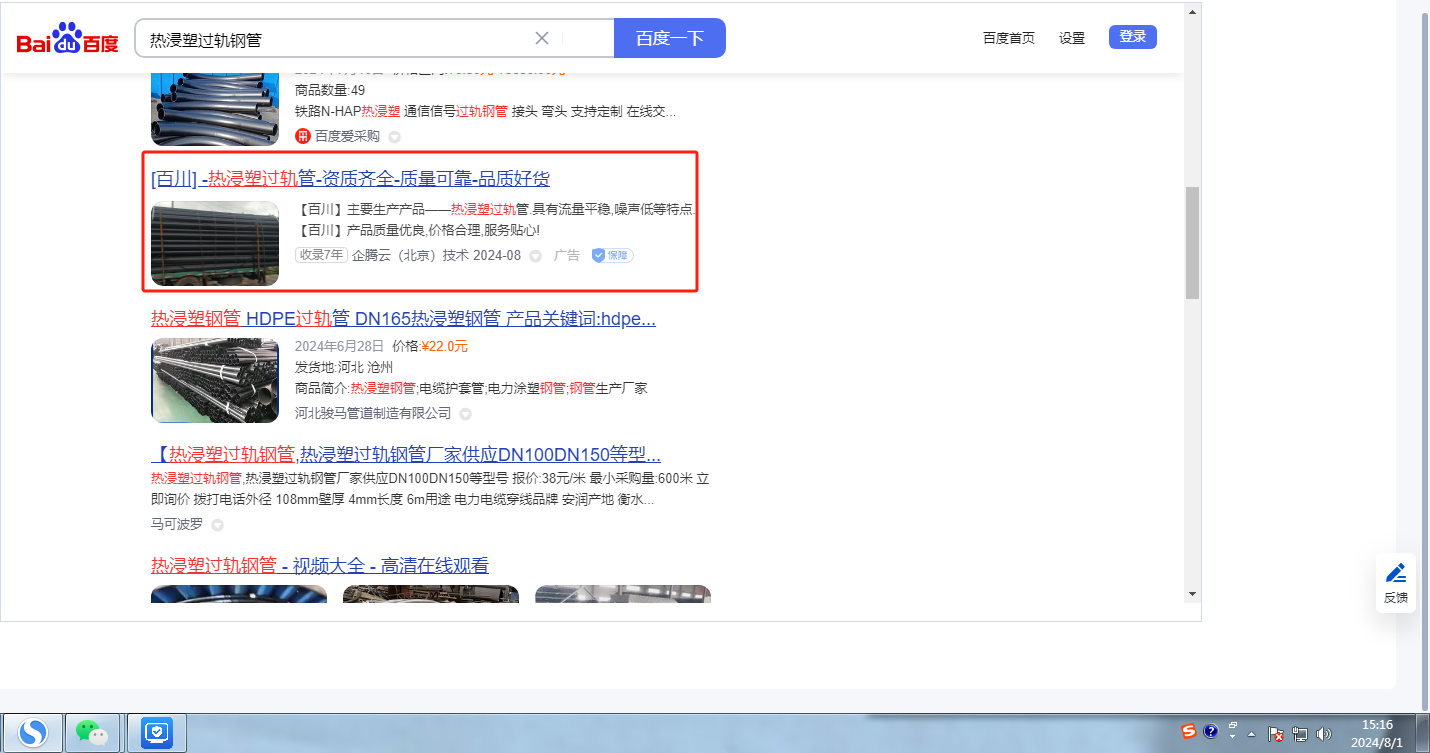Click the 反馈 feedback button
Screen dimensions: 1430x753
click(1396, 583)
